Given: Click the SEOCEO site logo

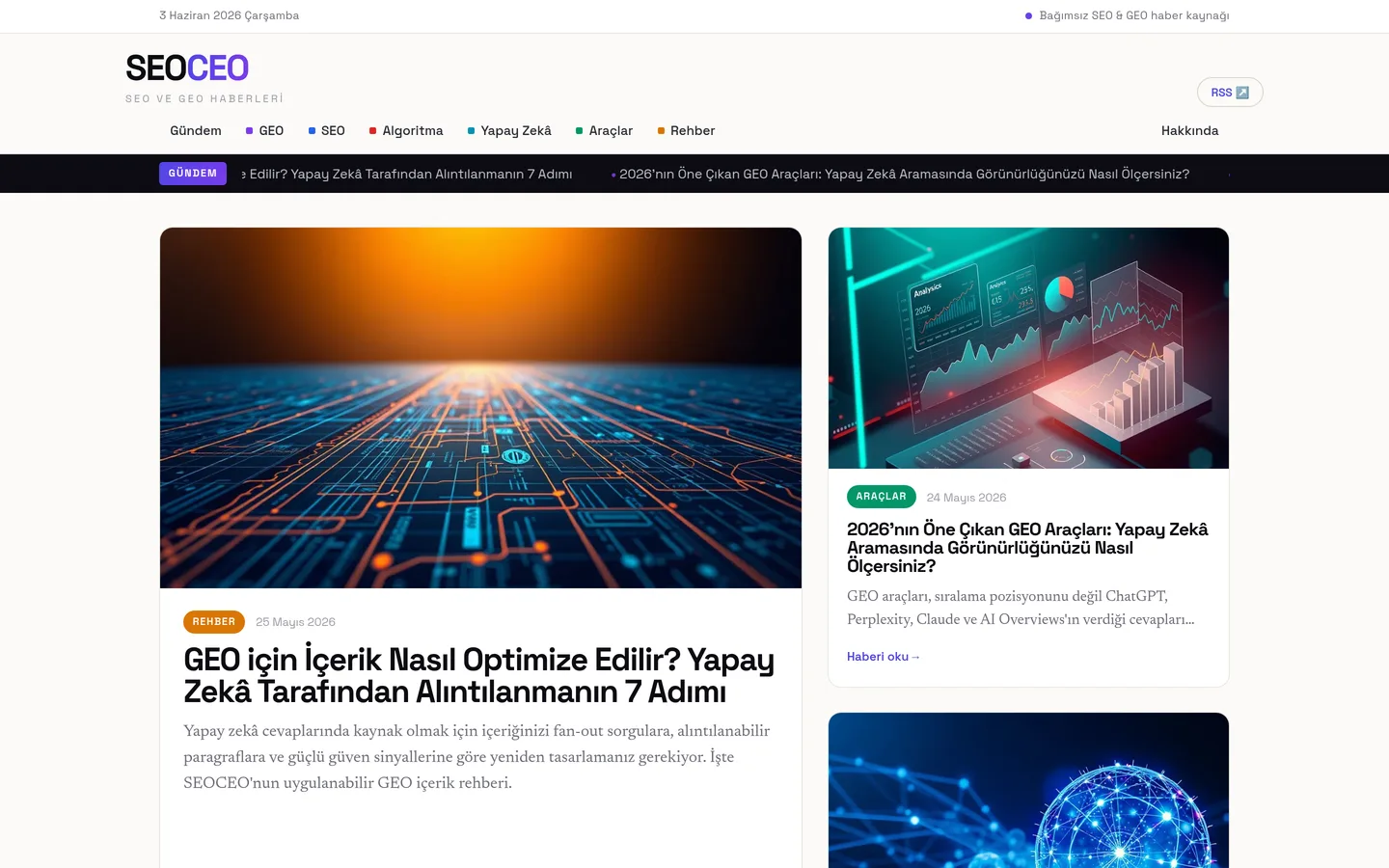Looking at the screenshot, I should (x=187, y=68).
